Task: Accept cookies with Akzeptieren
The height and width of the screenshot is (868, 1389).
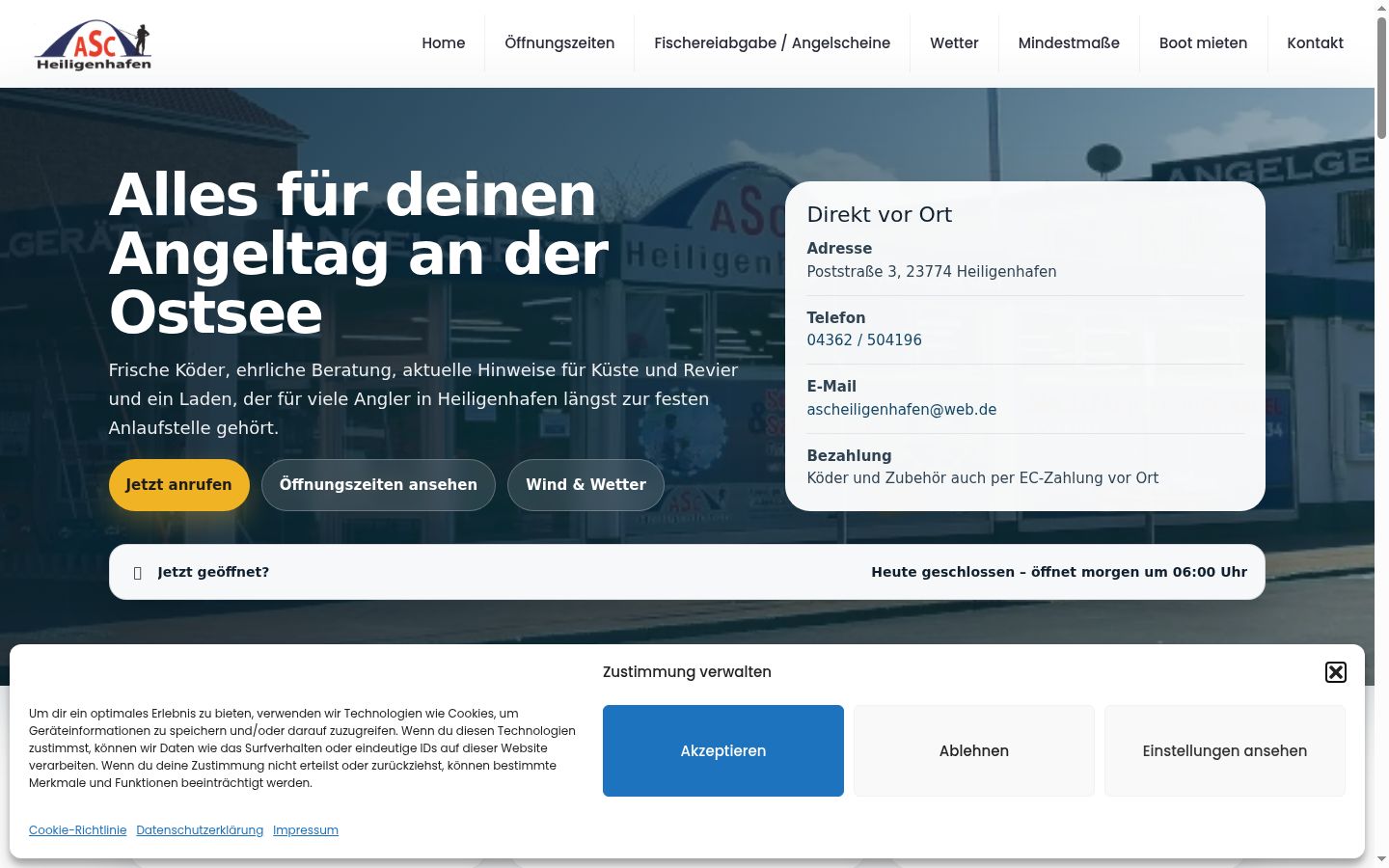Action: [x=723, y=751]
